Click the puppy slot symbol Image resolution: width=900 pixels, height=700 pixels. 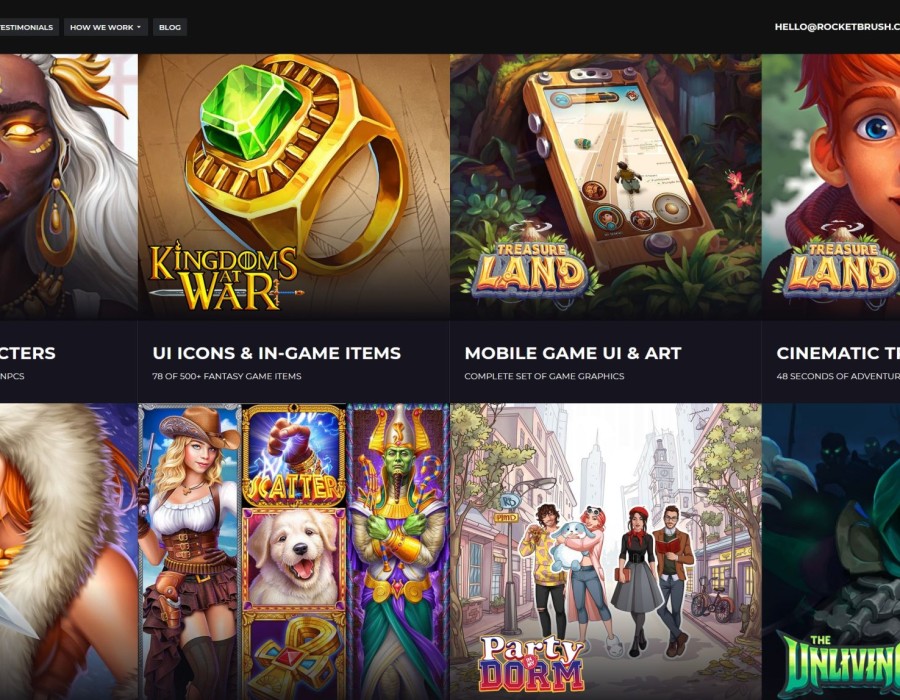(x=294, y=559)
